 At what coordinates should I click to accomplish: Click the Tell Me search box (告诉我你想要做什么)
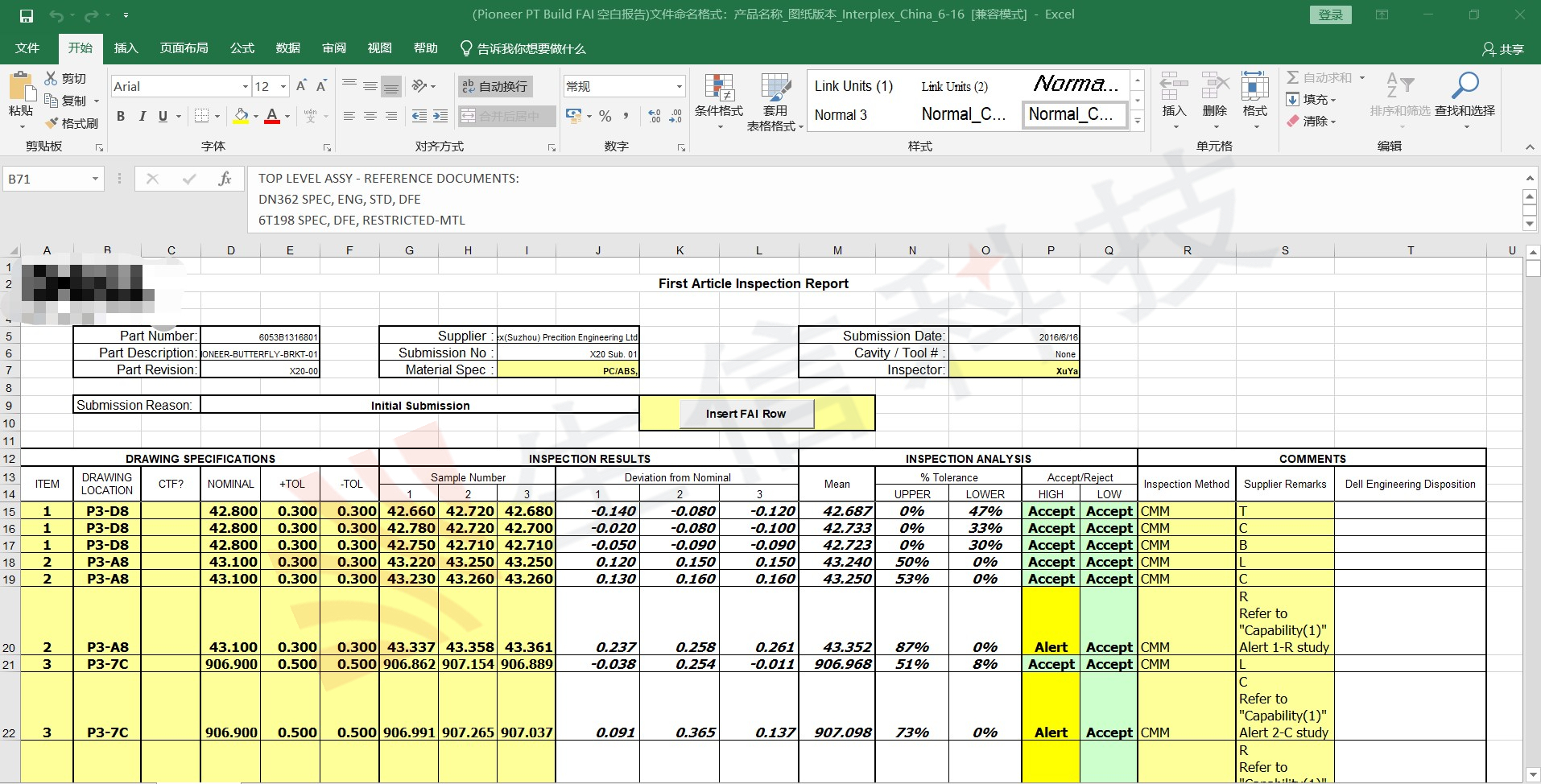[523, 49]
